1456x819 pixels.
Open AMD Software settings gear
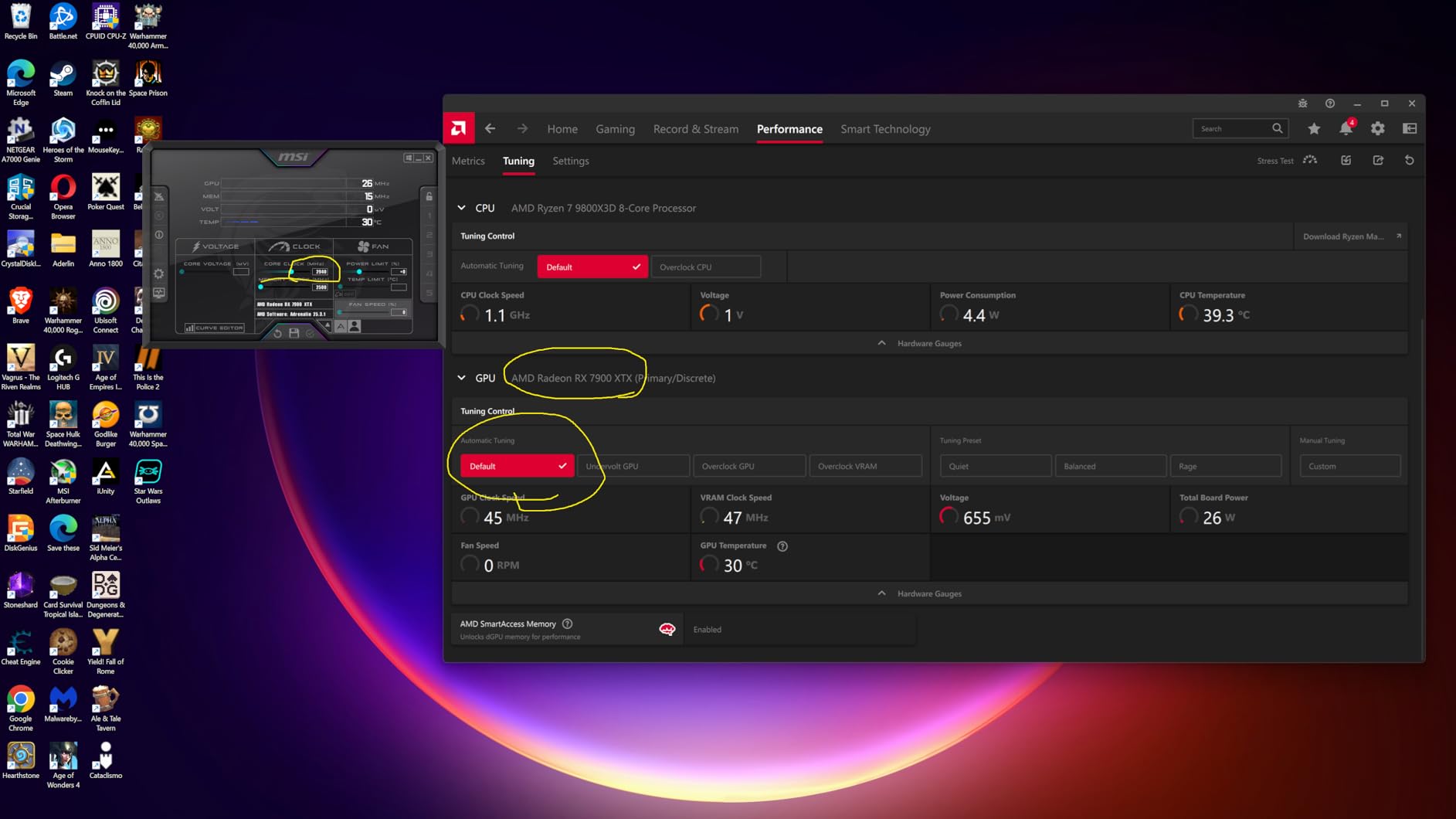point(1378,129)
